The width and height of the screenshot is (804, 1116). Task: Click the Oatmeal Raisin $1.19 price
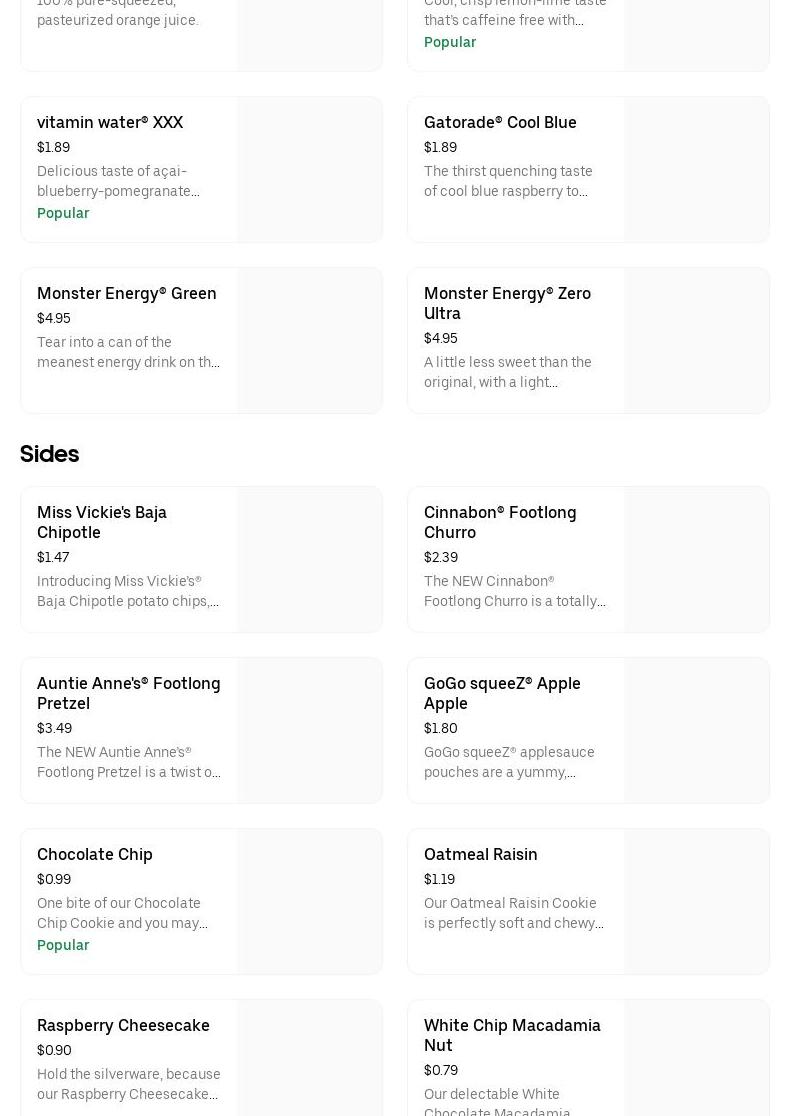439,879
